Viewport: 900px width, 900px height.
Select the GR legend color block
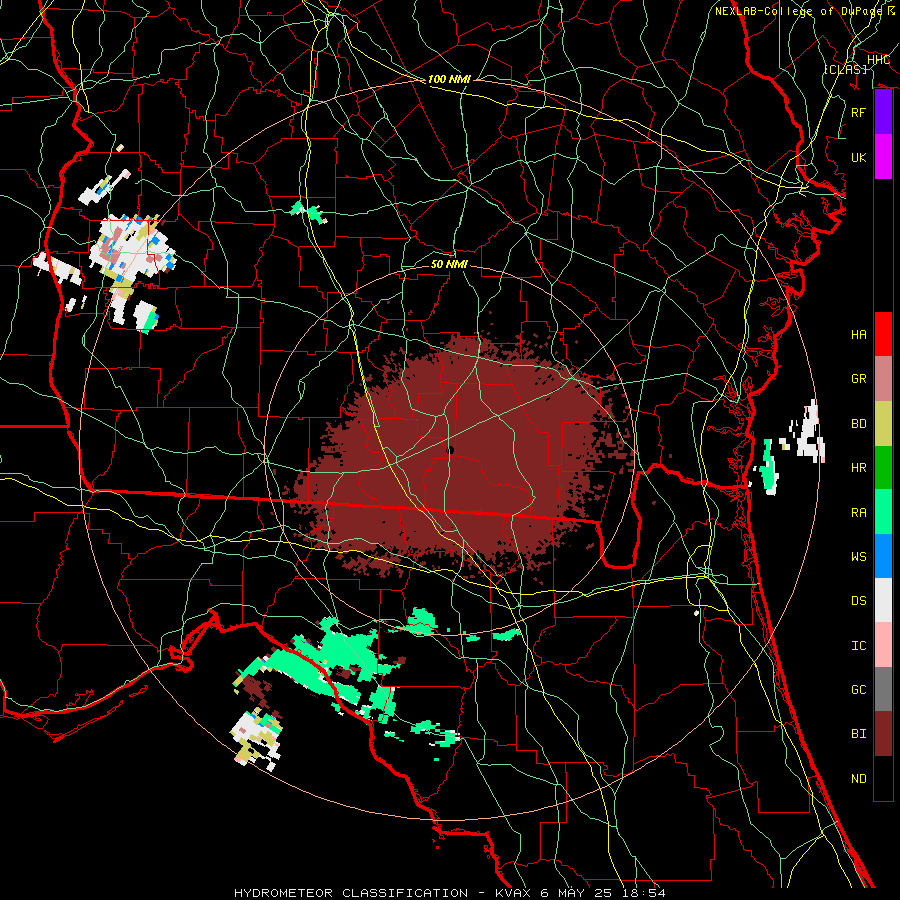[x=883, y=378]
